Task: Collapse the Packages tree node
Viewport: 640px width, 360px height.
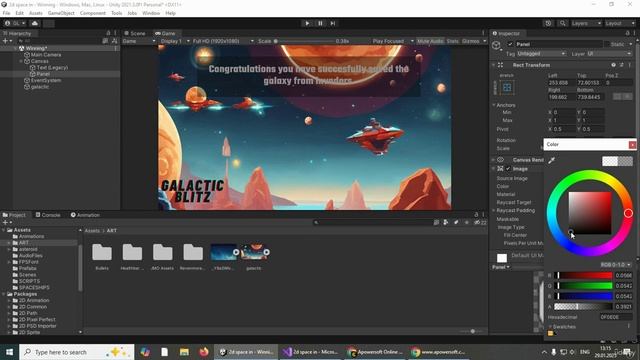Action: pos(4,294)
